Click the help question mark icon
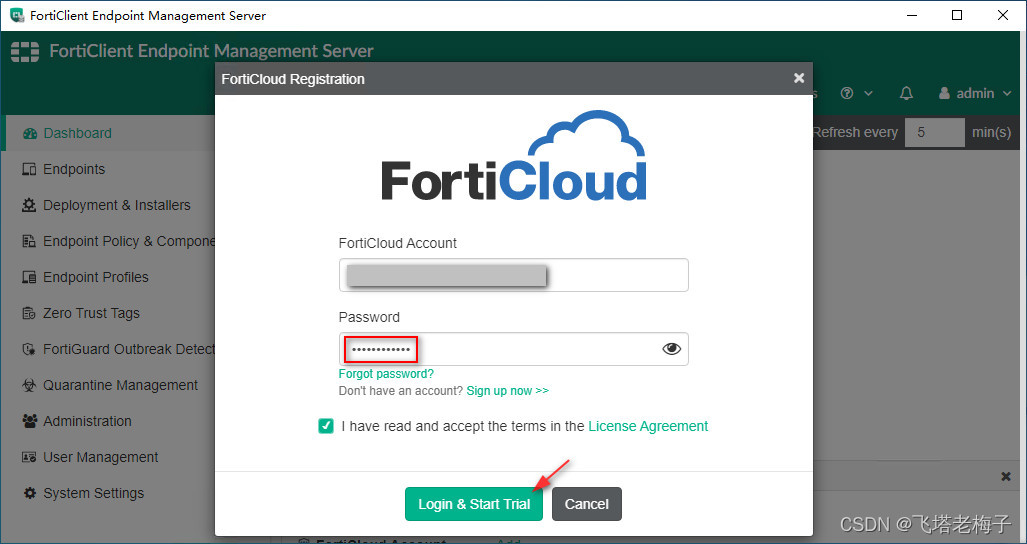1027x544 pixels. coord(847,94)
